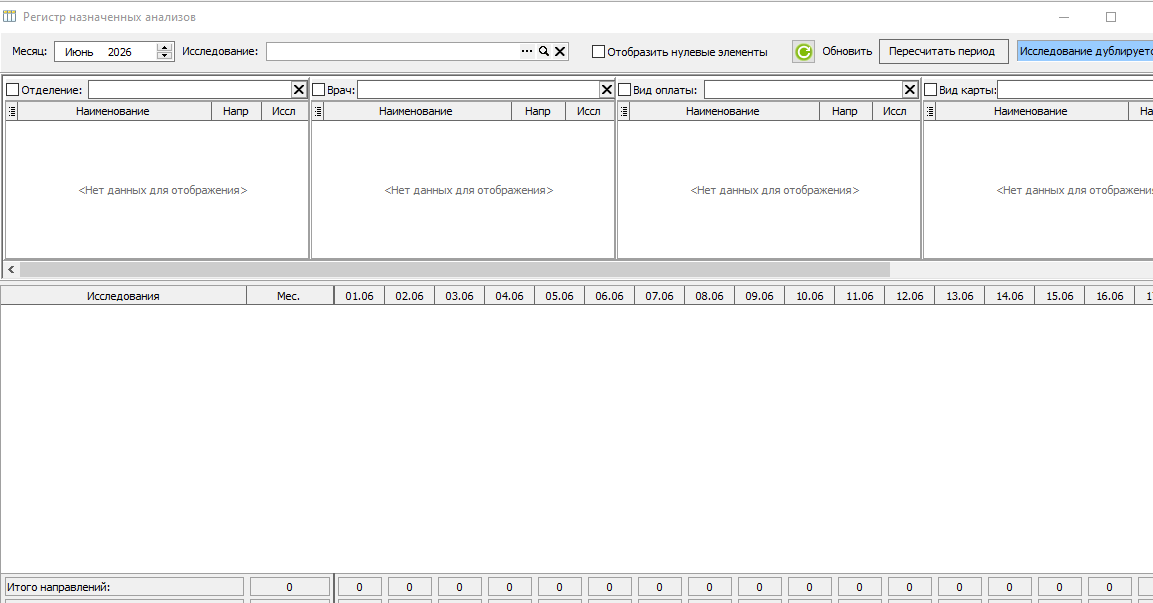Decrease month with spinner down arrow
The width and height of the screenshot is (1153, 603).
165,56
